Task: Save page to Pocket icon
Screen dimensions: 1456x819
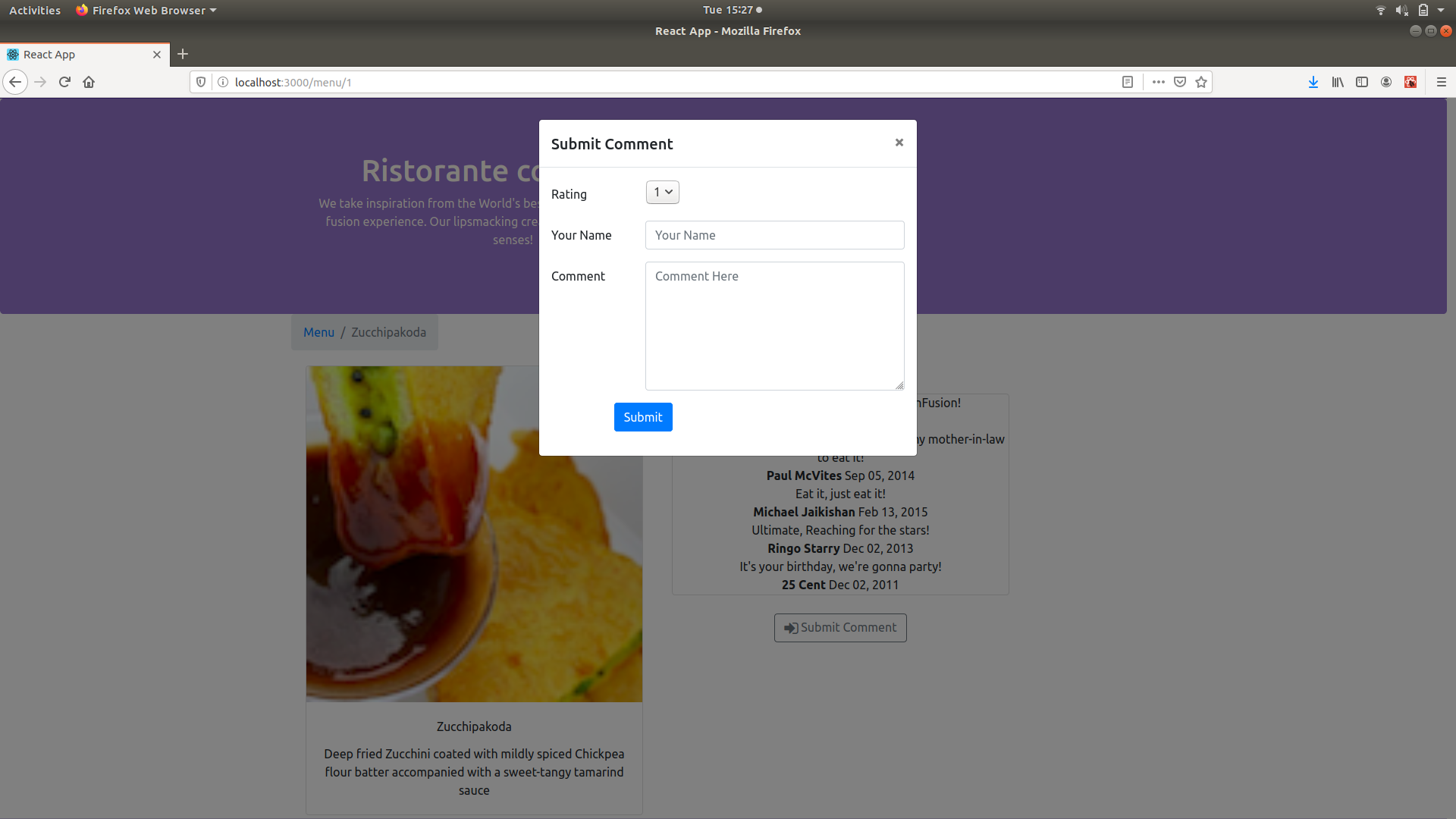Action: [1180, 82]
